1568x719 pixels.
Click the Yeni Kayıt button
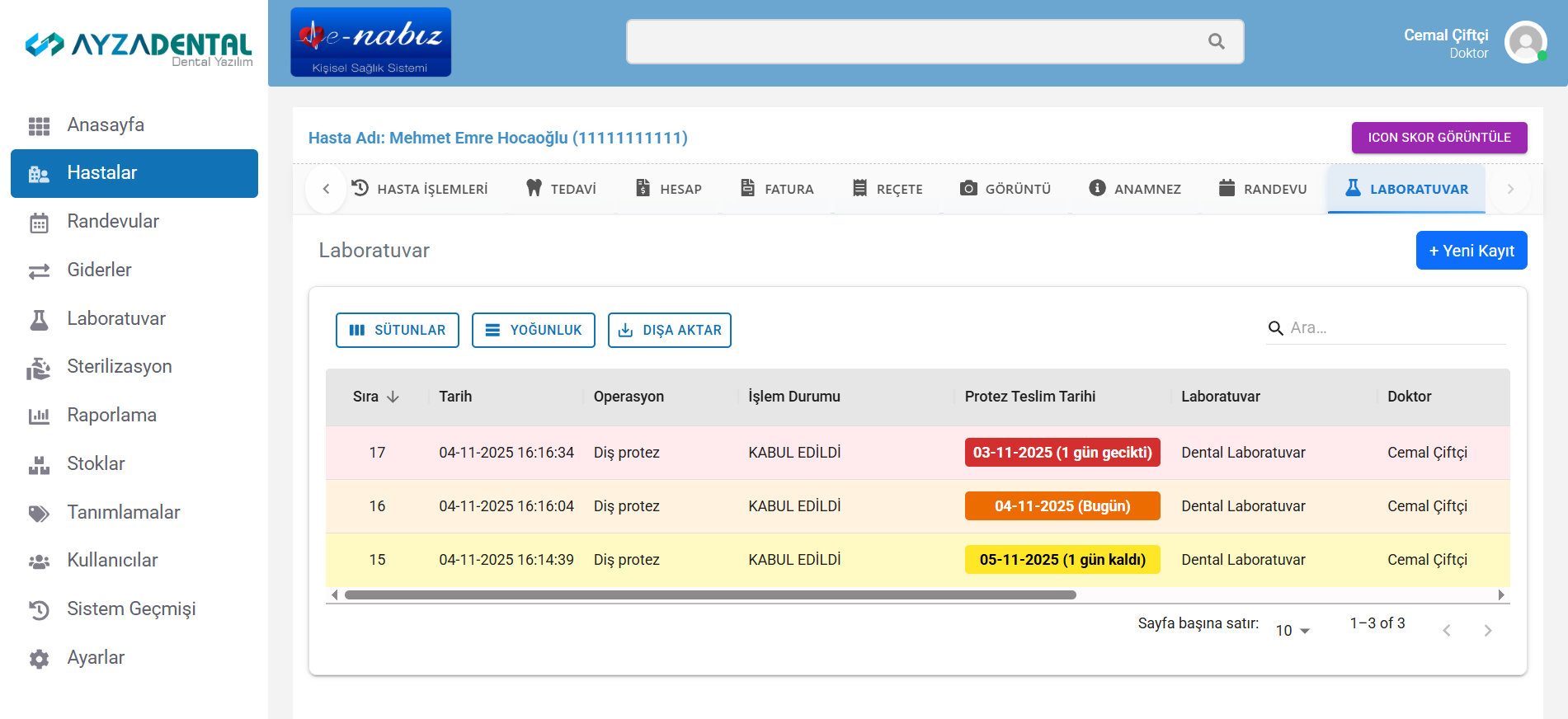click(x=1471, y=251)
